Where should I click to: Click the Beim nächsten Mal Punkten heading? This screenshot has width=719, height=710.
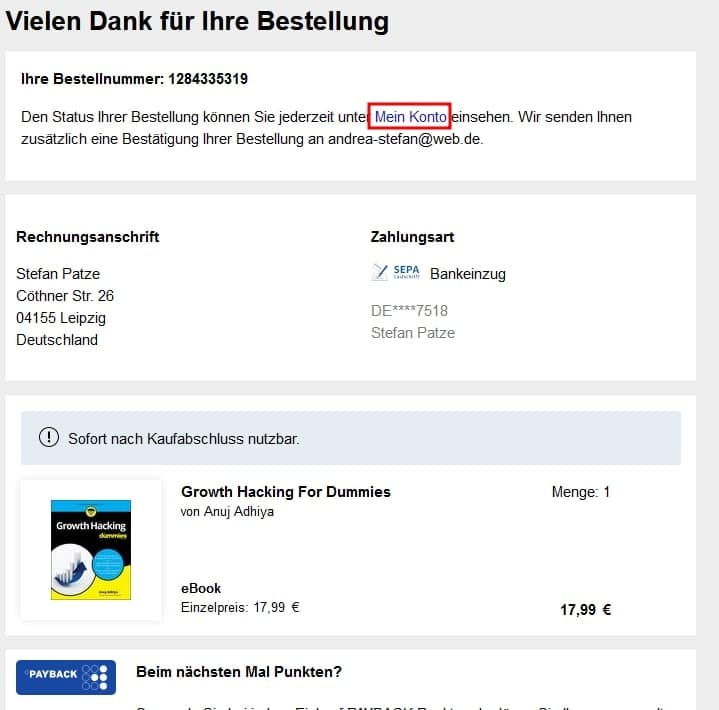[x=239, y=672]
